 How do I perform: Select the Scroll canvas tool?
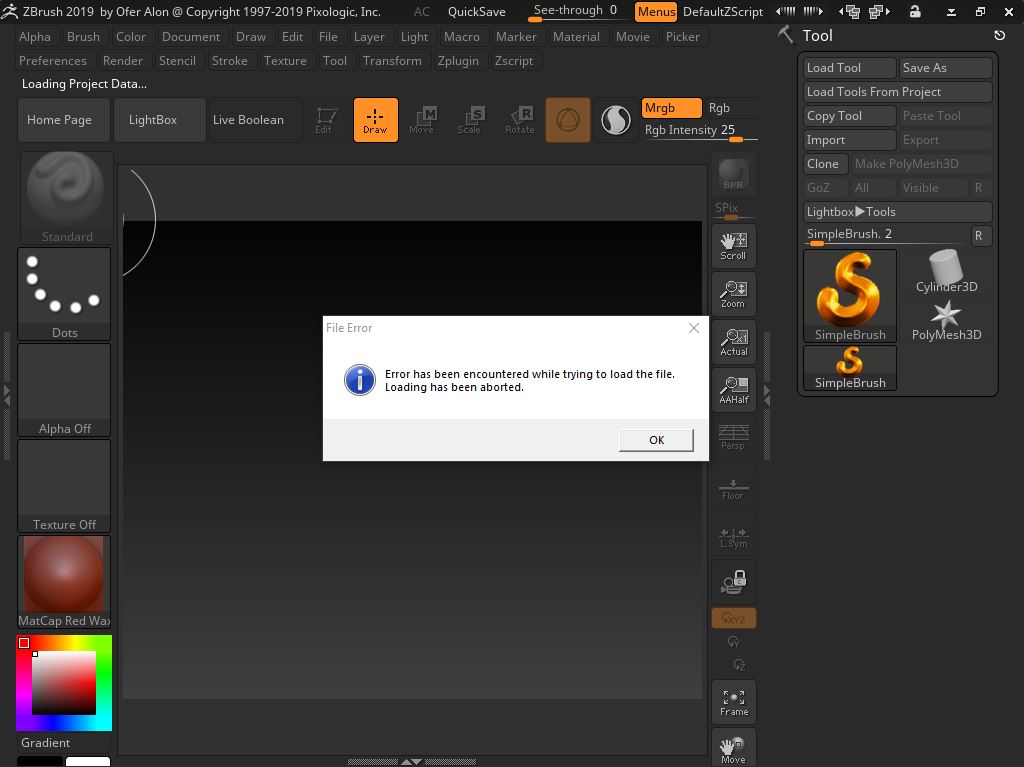click(733, 245)
